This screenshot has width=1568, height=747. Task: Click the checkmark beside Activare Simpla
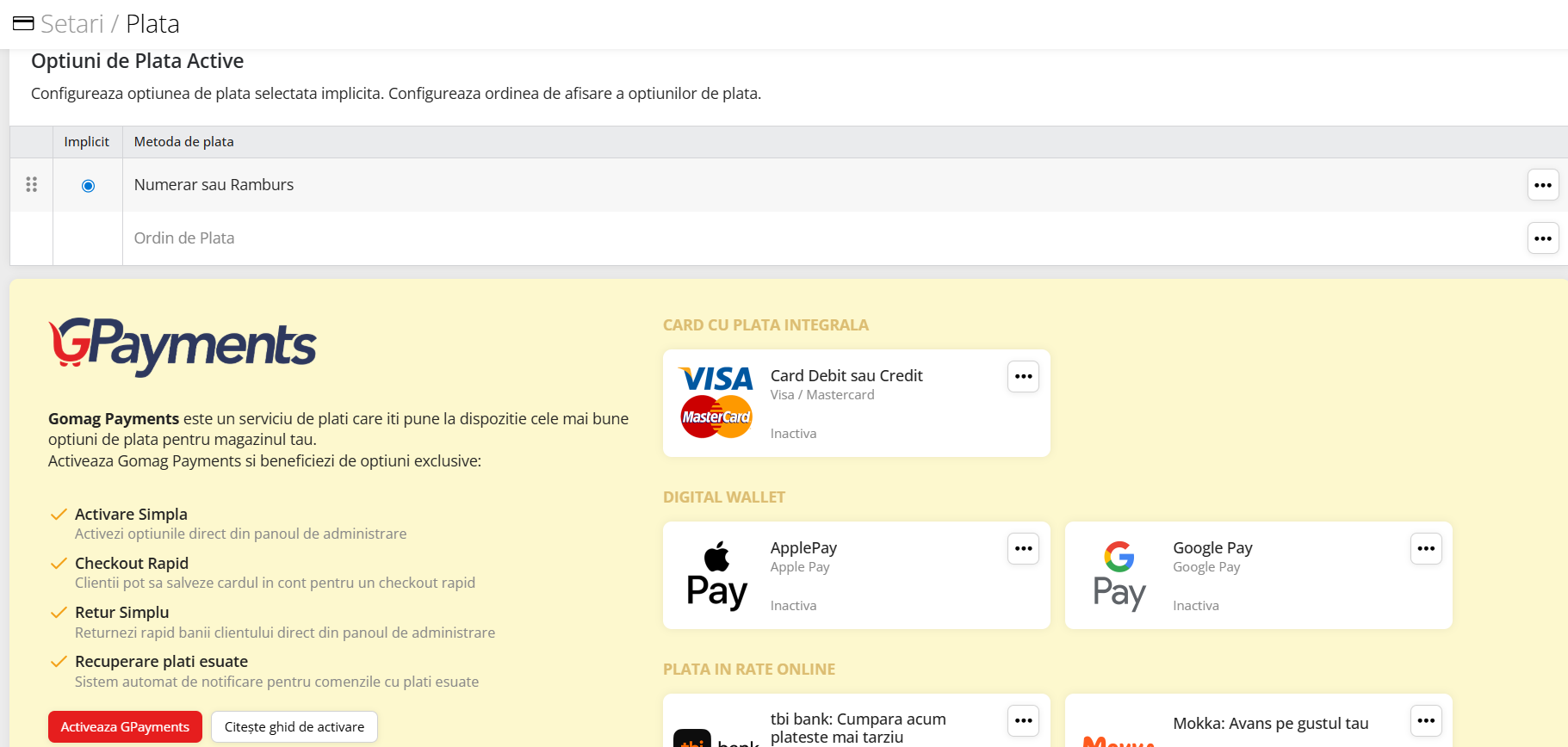(x=59, y=515)
